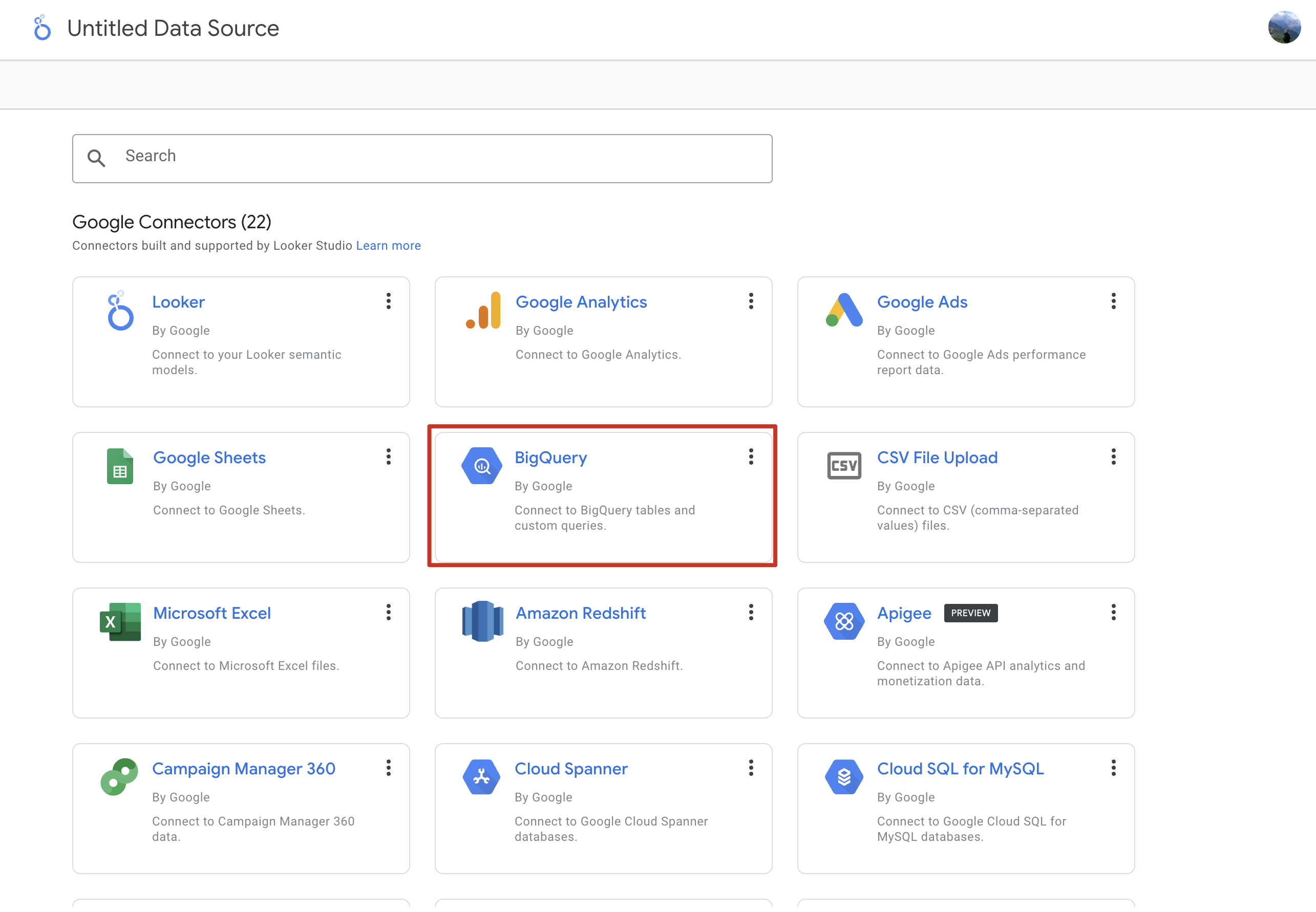
Task: Open more options for Google Sheets
Action: coord(389,457)
